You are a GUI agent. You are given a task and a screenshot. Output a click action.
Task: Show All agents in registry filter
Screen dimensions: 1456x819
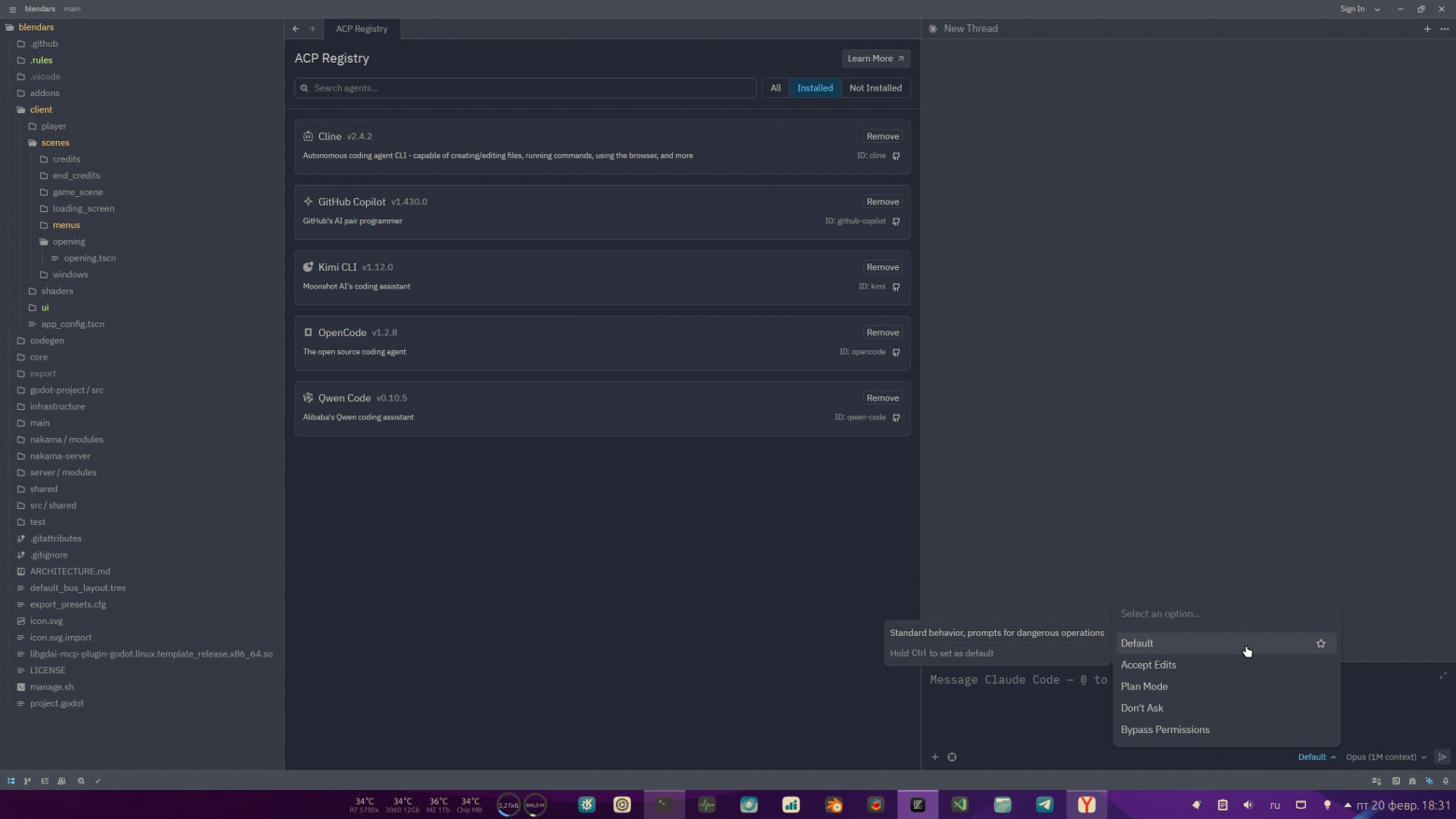775,88
